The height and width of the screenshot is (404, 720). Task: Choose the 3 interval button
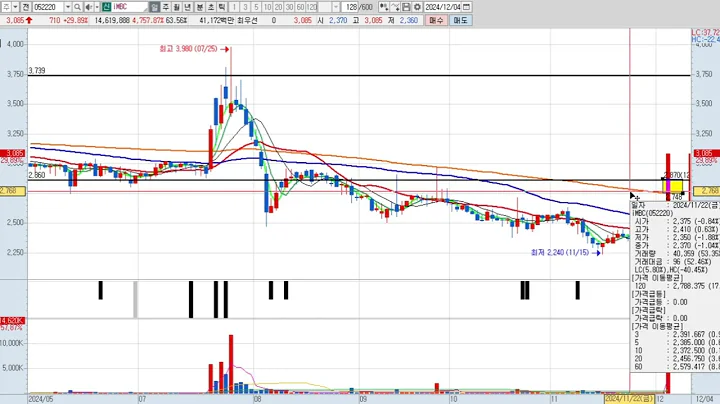[245, 7]
